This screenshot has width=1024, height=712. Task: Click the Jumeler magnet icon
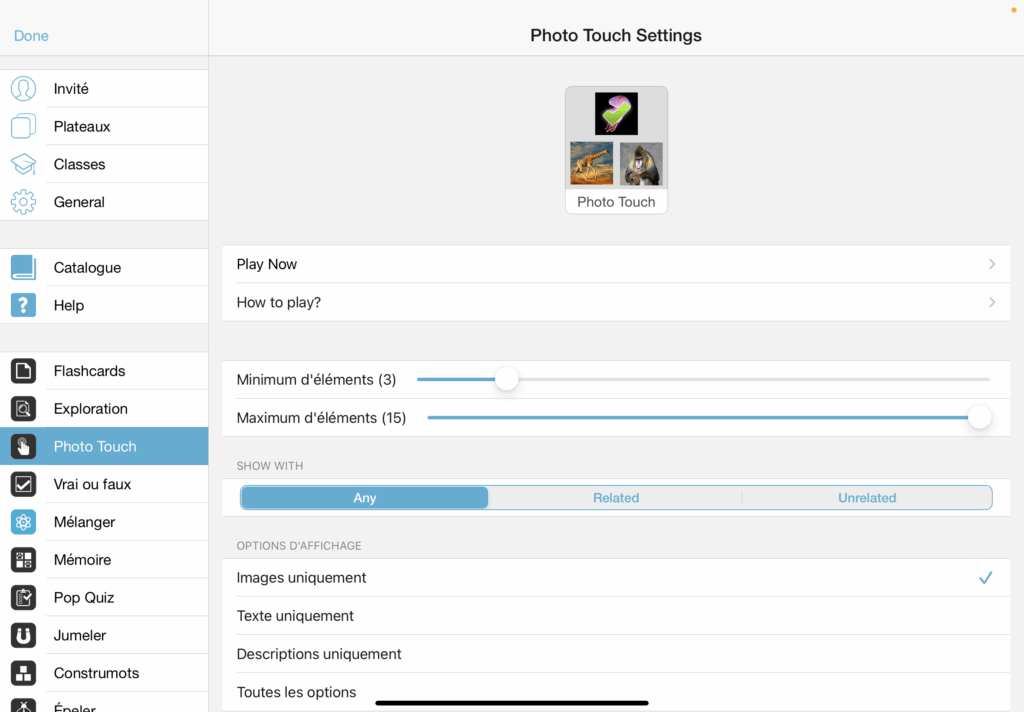click(24, 635)
